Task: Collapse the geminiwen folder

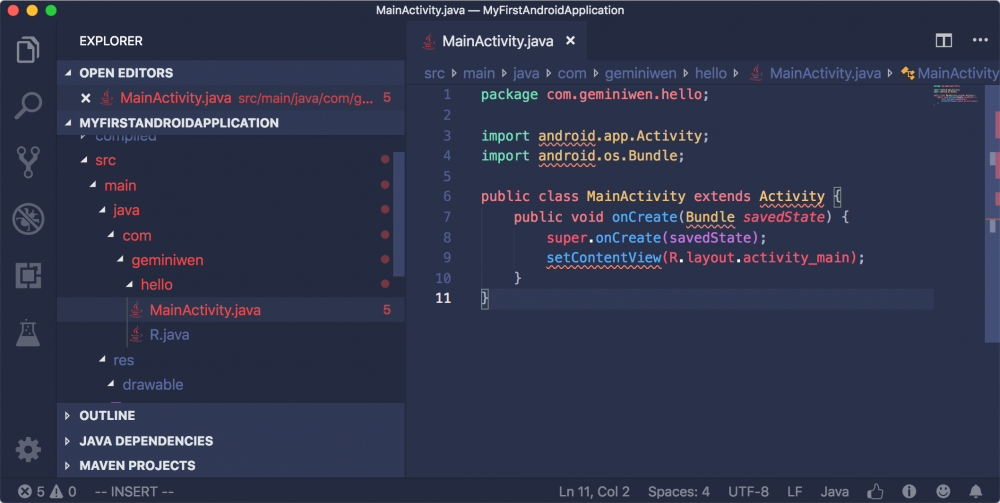Action: tap(121, 260)
